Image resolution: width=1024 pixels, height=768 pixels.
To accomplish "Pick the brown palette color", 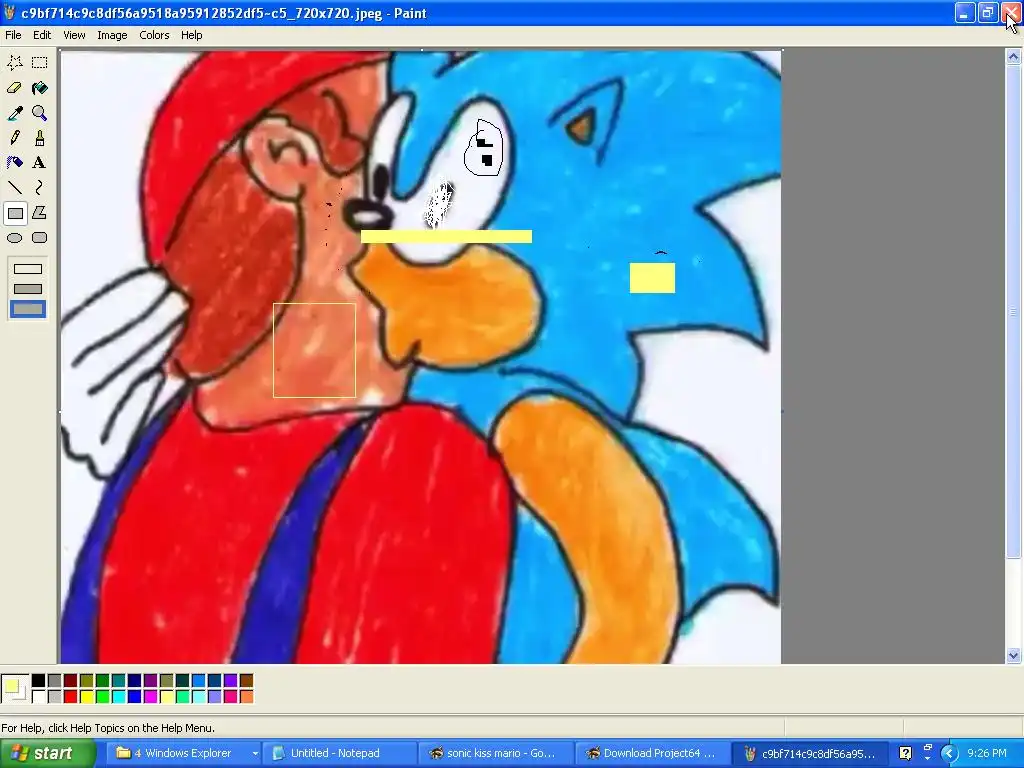I will point(246,680).
